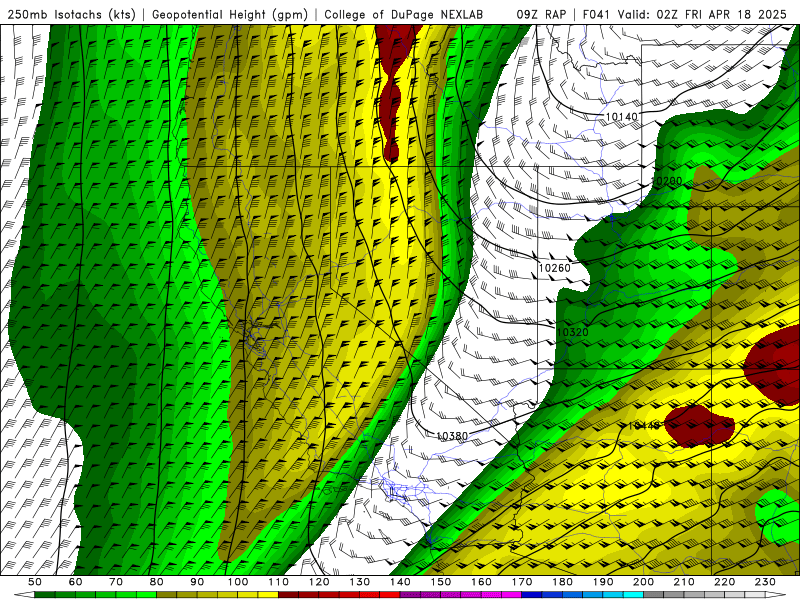Click the 90 value on the legend

tap(197, 582)
